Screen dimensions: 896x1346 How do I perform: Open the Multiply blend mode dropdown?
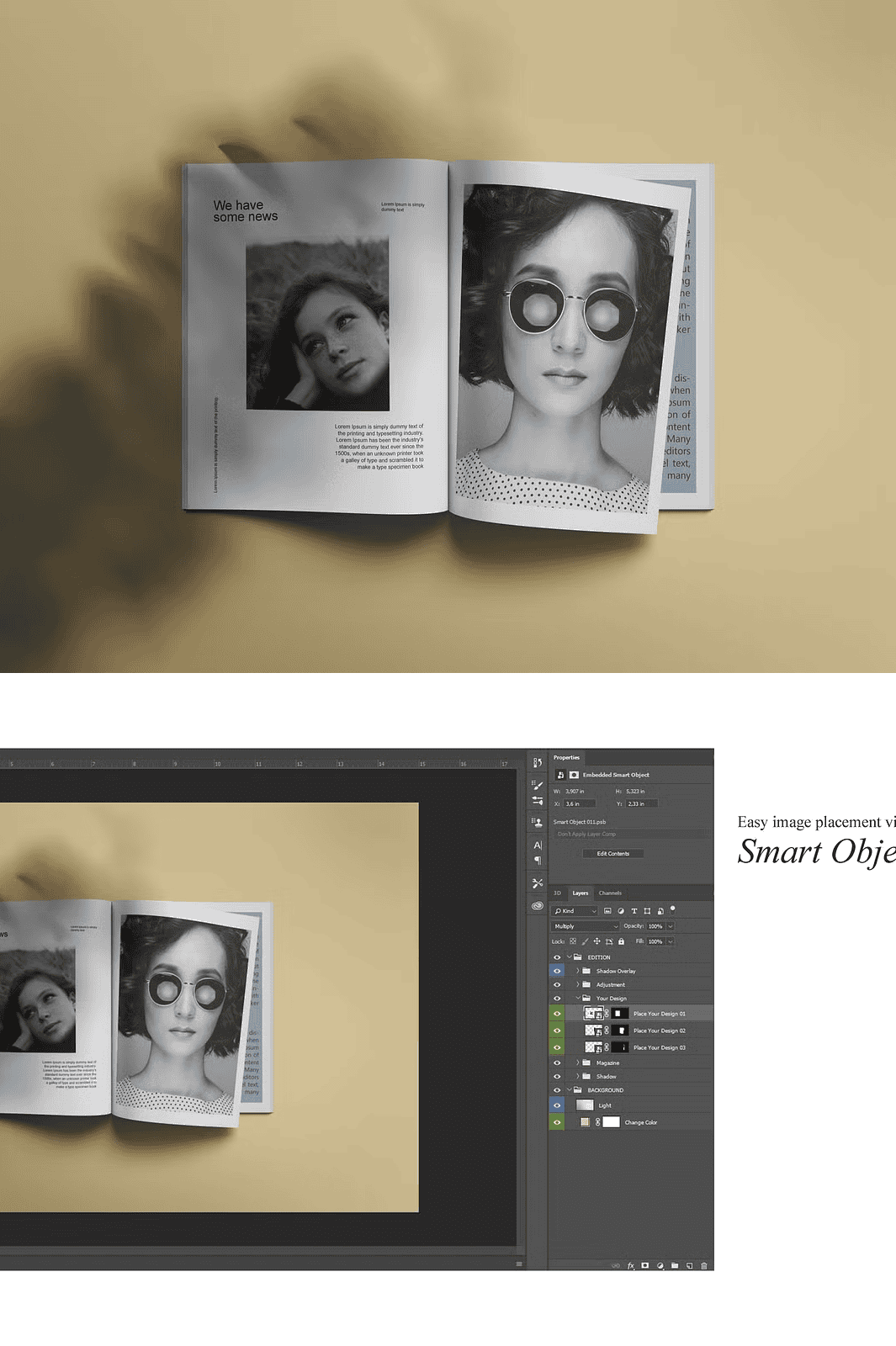point(586,926)
